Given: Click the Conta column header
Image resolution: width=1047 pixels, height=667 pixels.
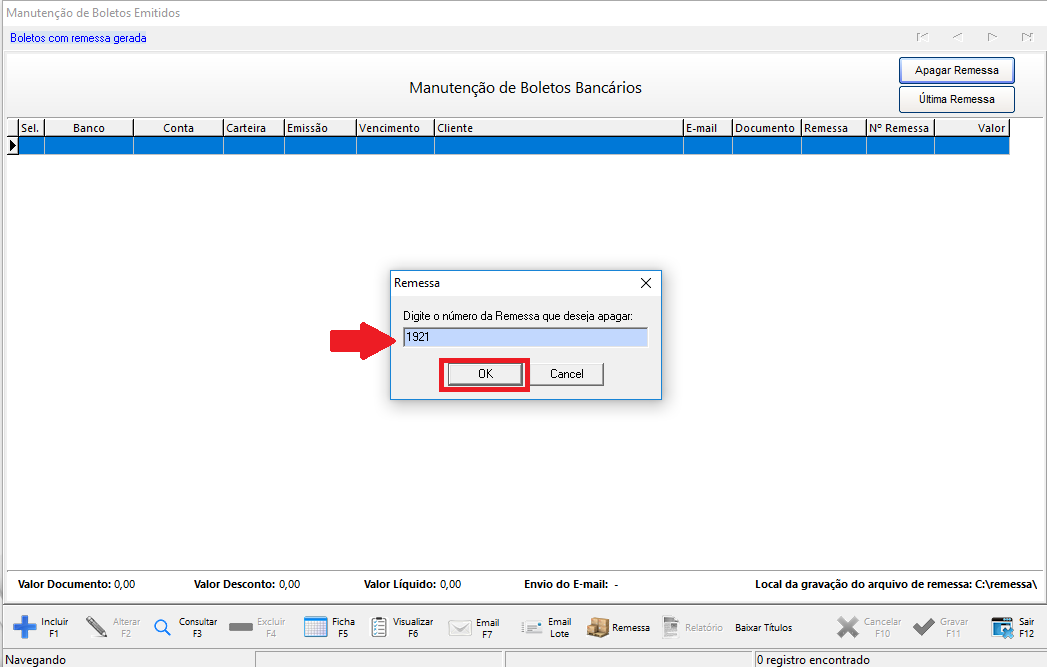Looking at the screenshot, I should tap(178, 128).
